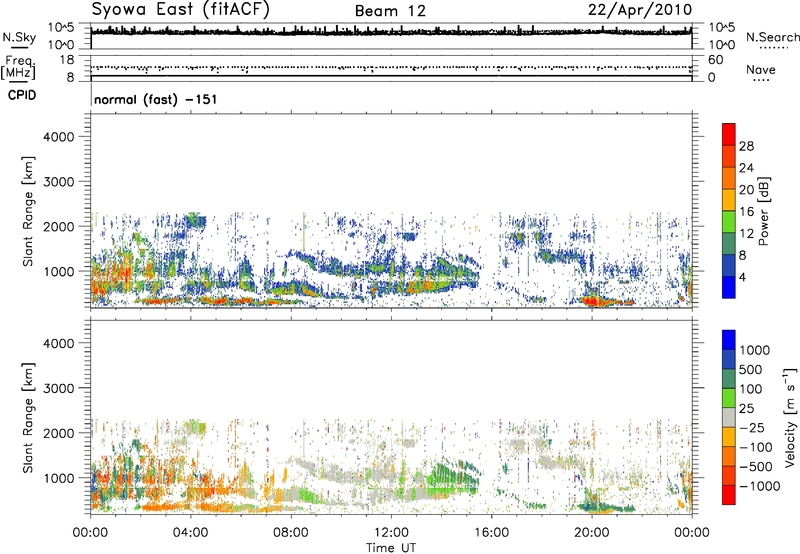This screenshot has width=800, height=554.
Task: Click the 'Power [dB]' colorbar label
Action: 763,211
